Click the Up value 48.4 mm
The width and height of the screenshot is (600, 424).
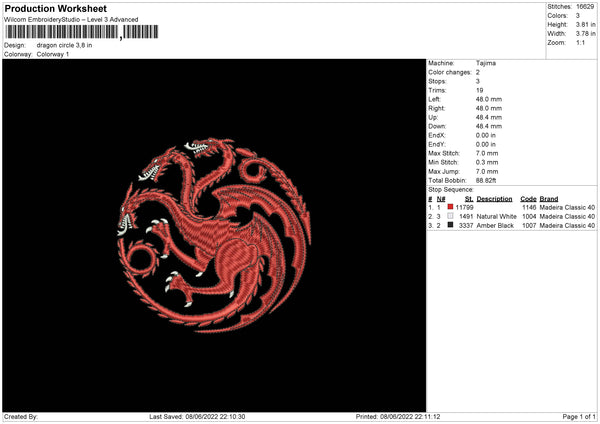[x=489, y=117]
